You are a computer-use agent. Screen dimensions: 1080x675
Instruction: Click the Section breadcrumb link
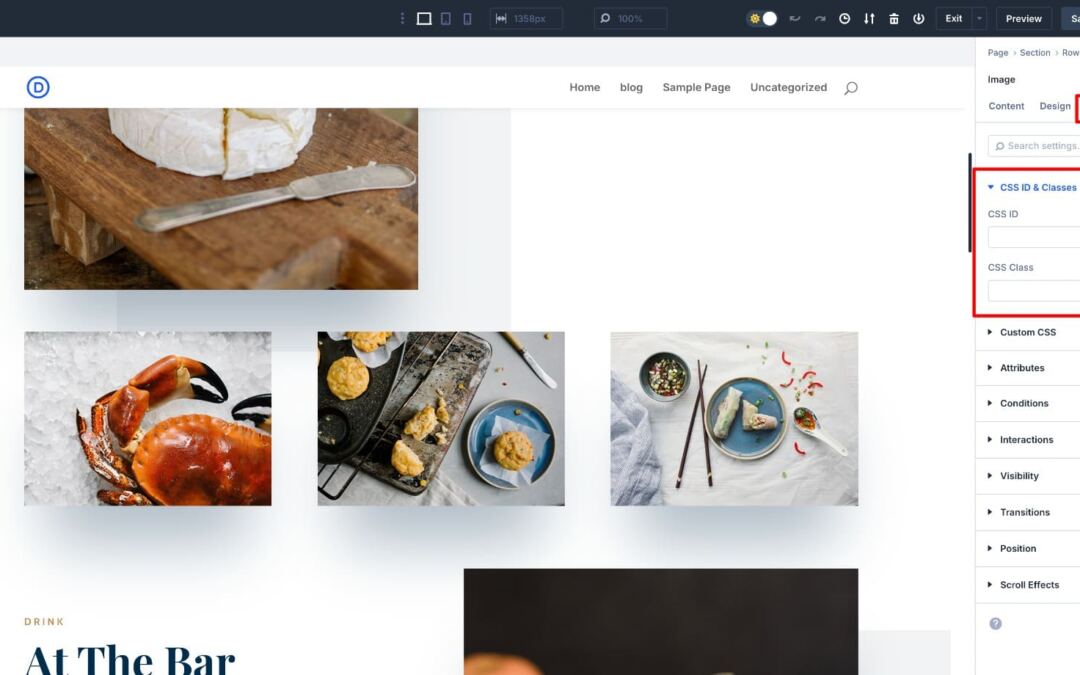(1035, 53)
